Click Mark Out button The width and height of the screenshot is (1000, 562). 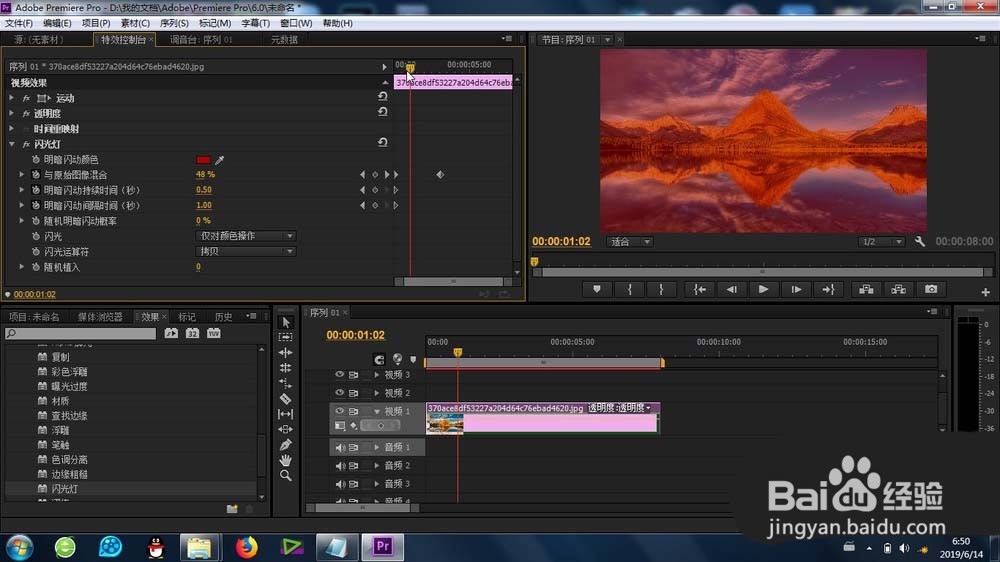(x=661, y=290)
